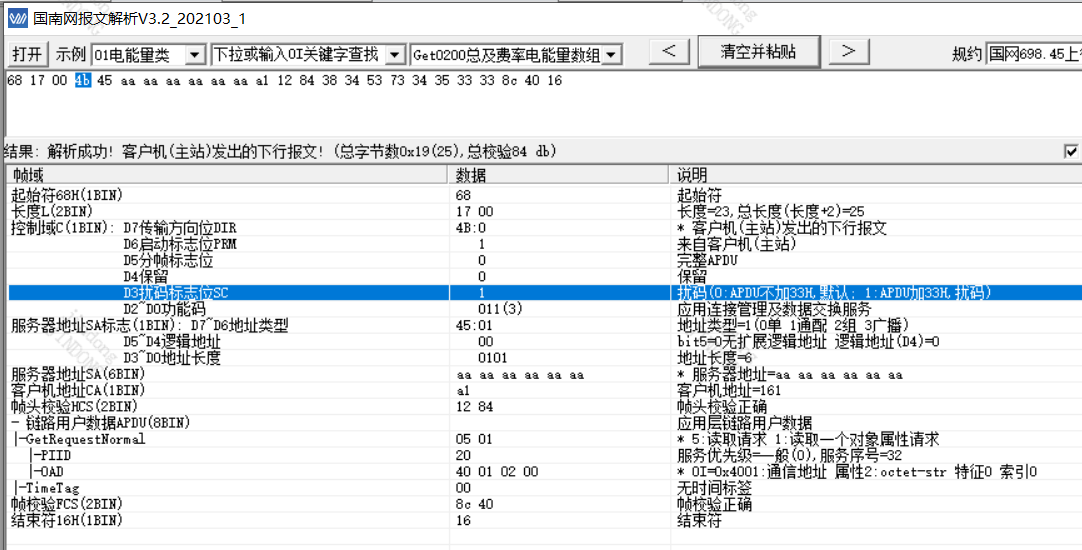This screenshot has height=550, width=1082.
Task: Select the 长度L(2BIN) row
Action: 545,212
